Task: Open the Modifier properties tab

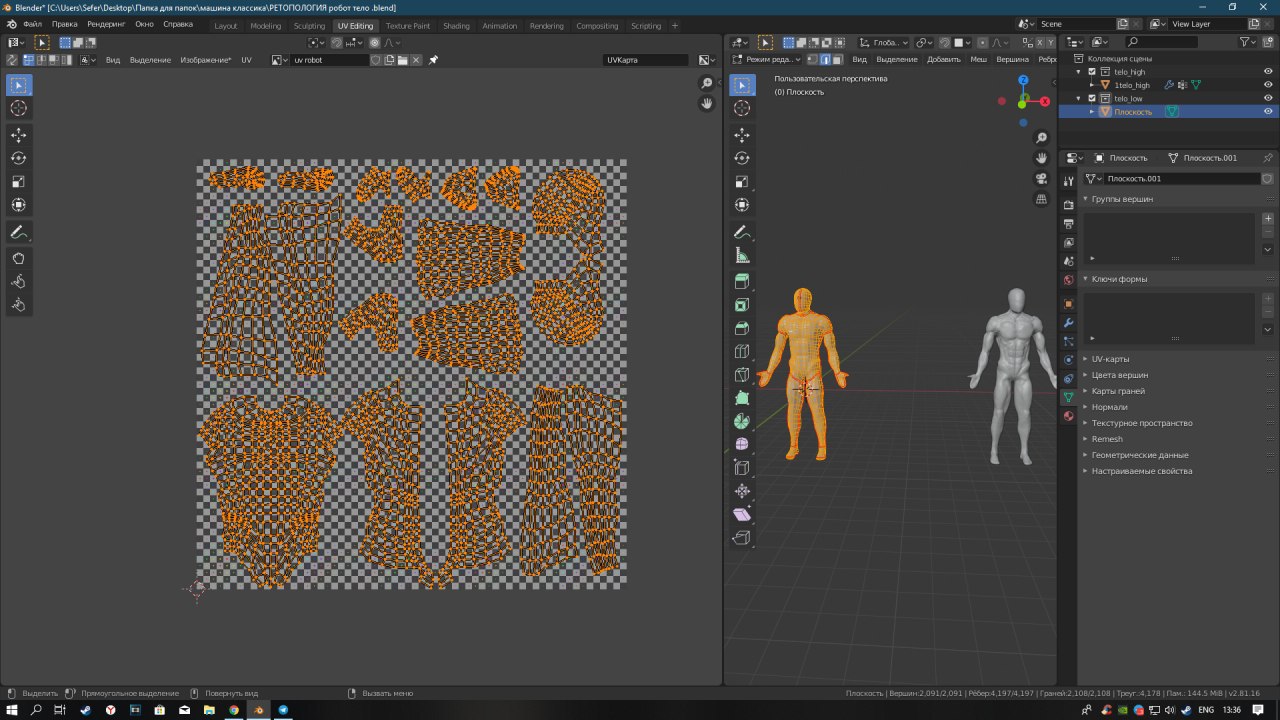Action: tap(1068, 323)
